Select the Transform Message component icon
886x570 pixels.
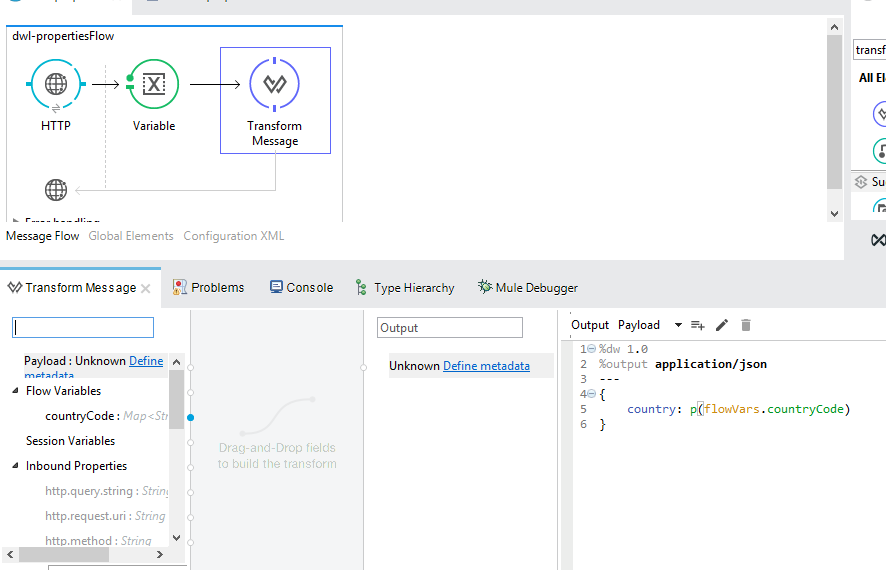pyautogui.click(x=274, y=84)
